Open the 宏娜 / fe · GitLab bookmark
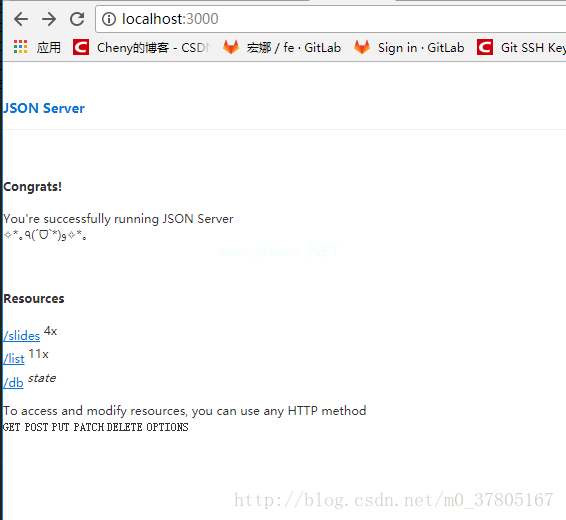Screen dimensions: 566x520 pyautogui.click(x=293, y=48)
